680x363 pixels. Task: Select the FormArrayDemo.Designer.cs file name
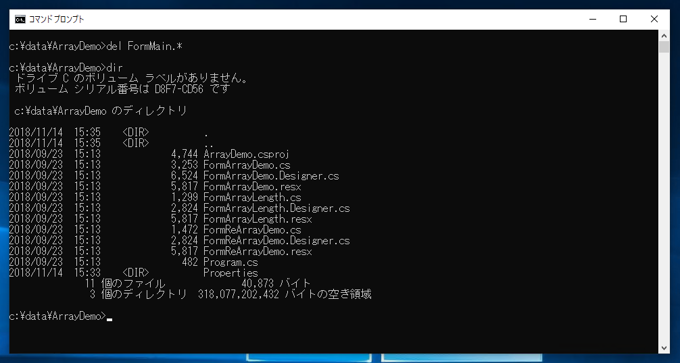[271, 176]
